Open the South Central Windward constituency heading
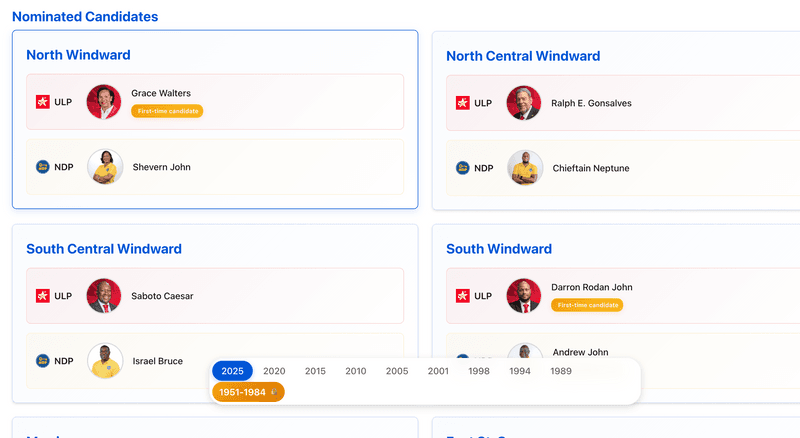800x438 pixels. (104, 249)
